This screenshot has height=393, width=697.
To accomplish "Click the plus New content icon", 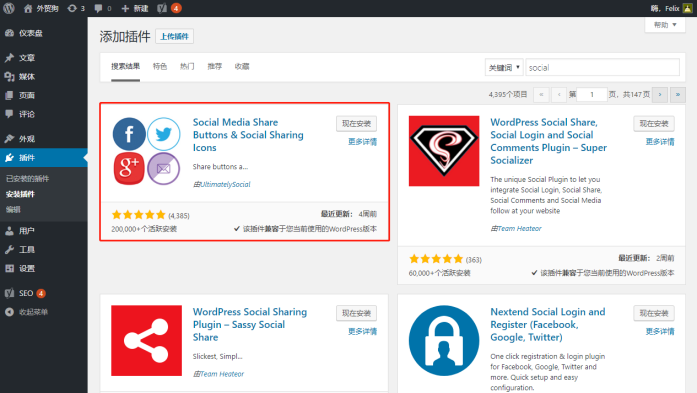I will [125, 8].
